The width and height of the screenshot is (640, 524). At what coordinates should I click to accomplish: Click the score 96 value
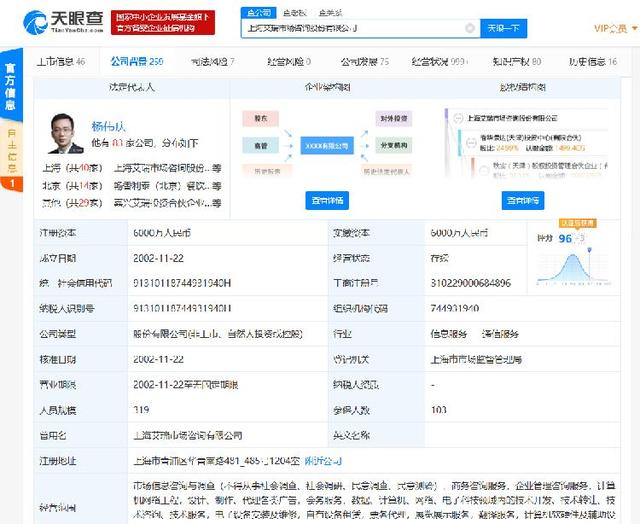565,239
